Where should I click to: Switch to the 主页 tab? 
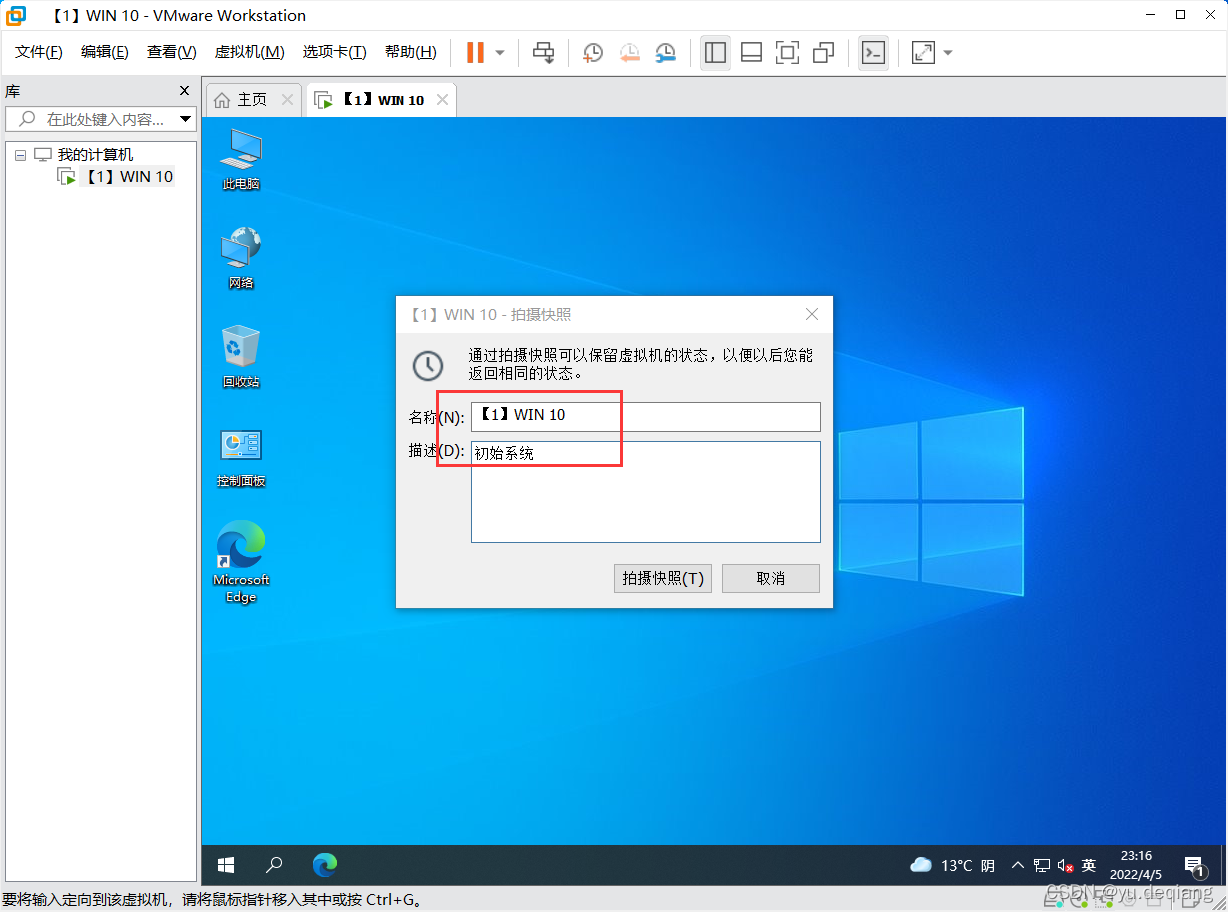click(252, 100)
